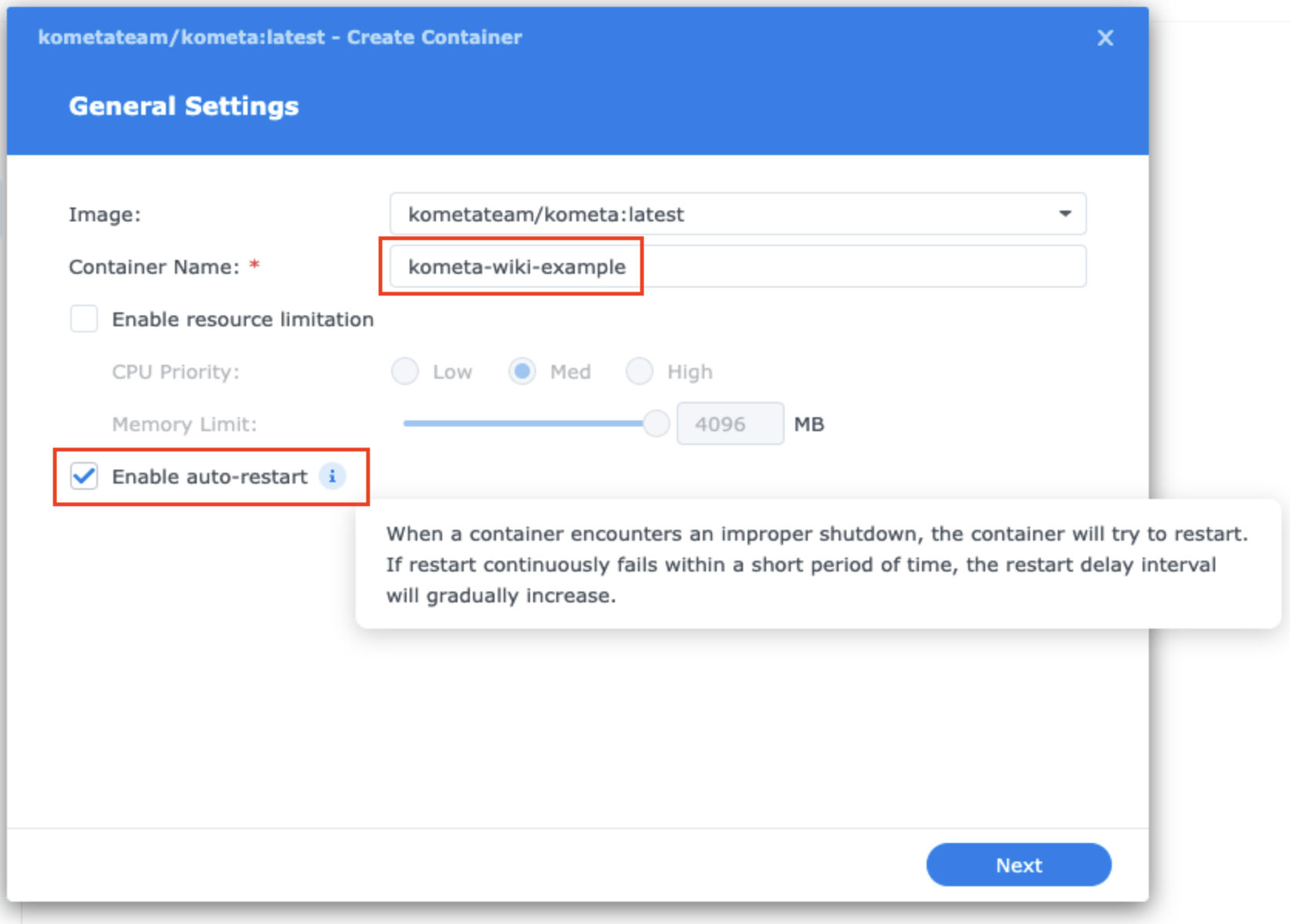Viewport: 1290px width, 924px height.
Task: Click the Image label
Action: pyautogui.click(x=105, y=214)
